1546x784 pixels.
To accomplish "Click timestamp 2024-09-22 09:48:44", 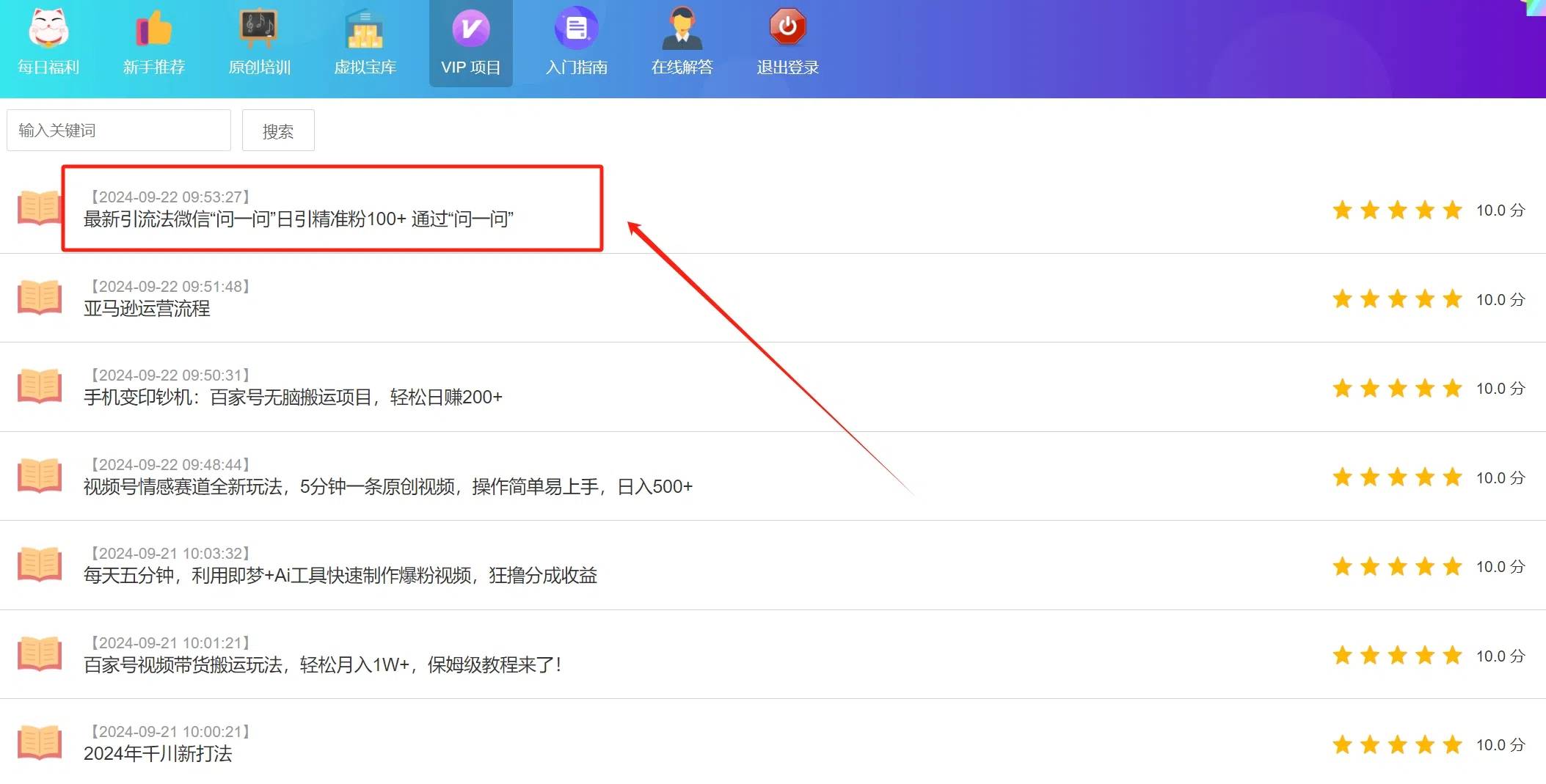I will [x=170, y=465].
